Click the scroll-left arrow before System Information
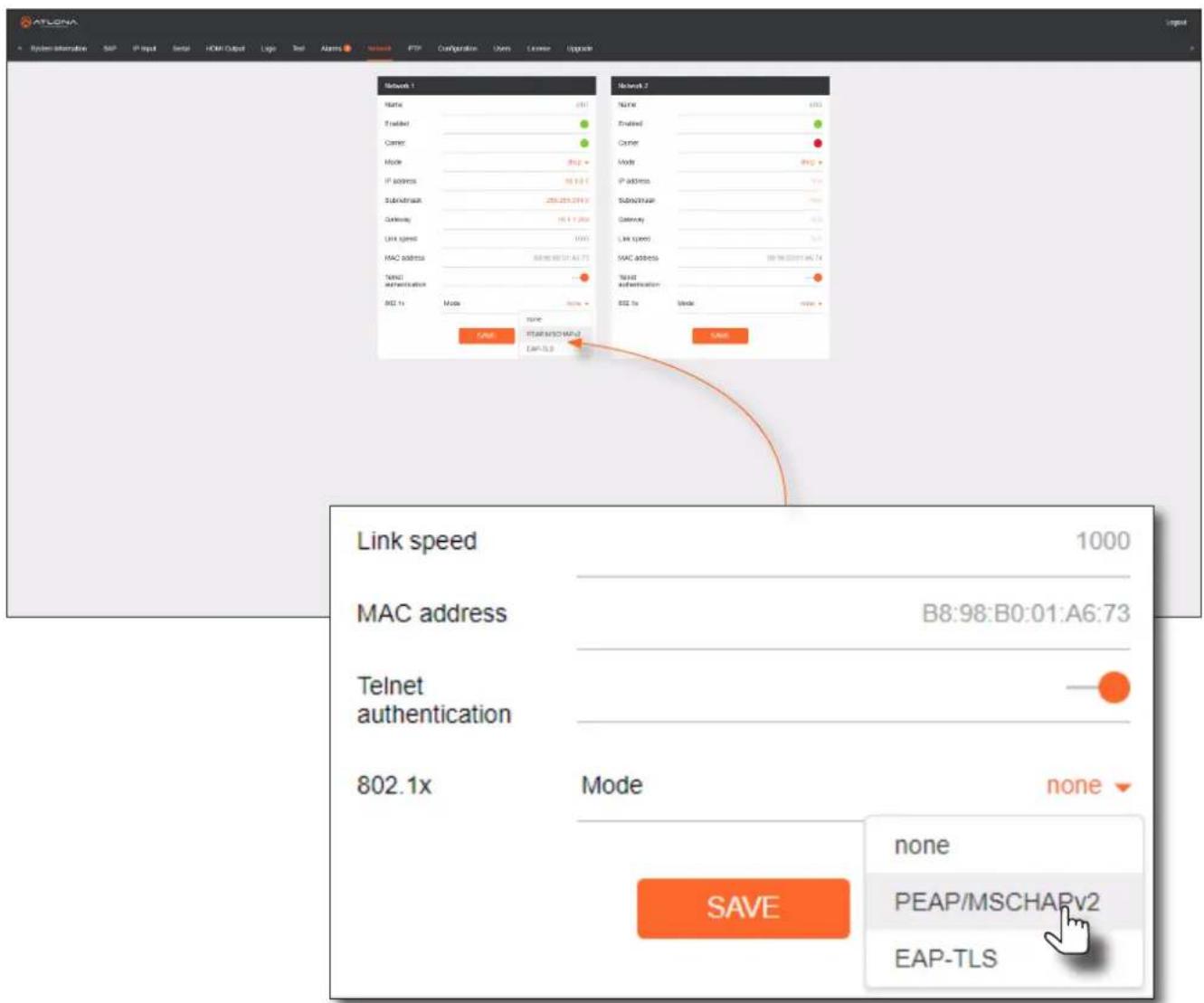The height and width of the screenshot is (1003, 1204). [20, 49]
